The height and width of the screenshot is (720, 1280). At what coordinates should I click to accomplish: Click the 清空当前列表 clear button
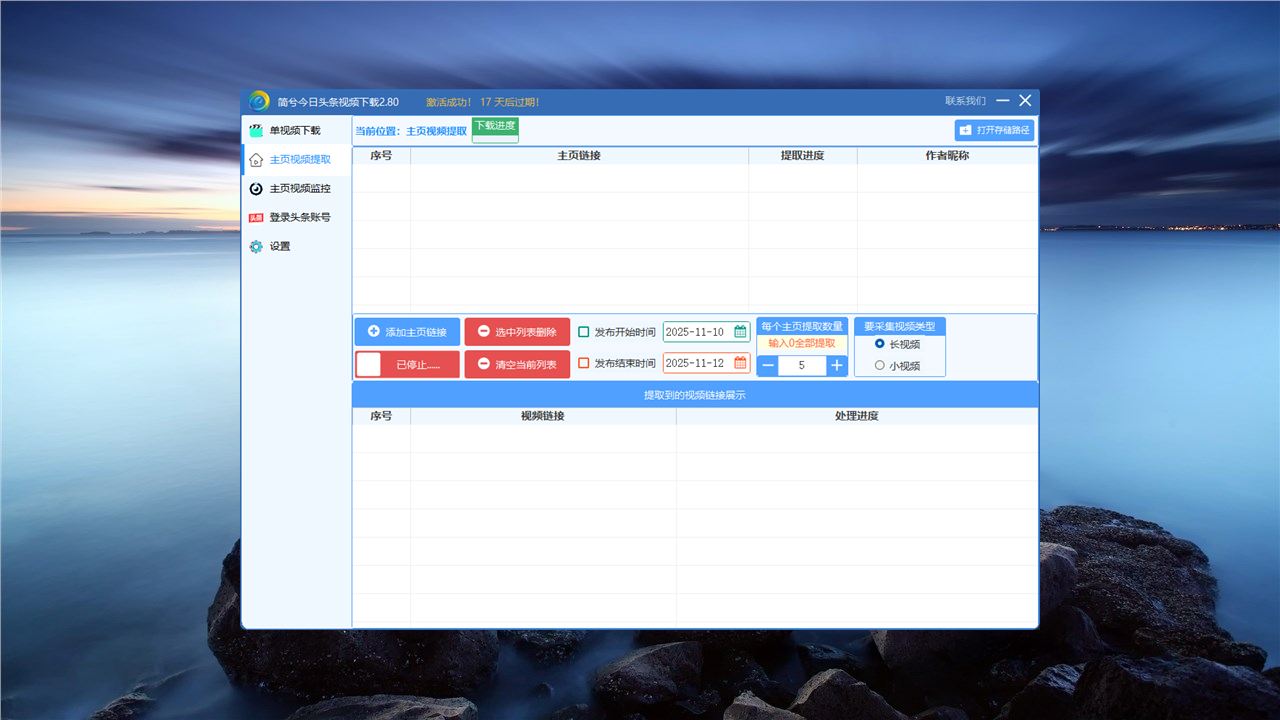click(x=517, y=364)
